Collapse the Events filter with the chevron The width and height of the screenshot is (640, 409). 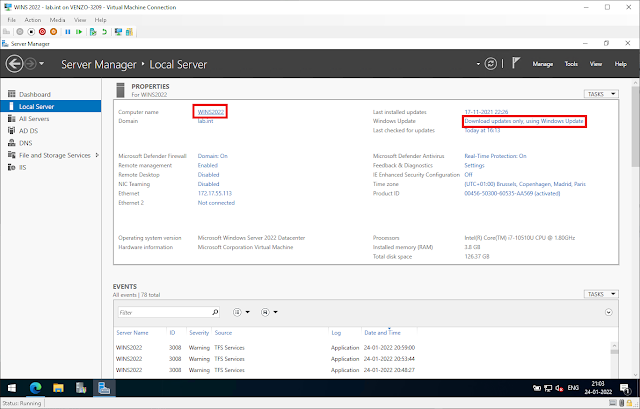coord(609,312)
